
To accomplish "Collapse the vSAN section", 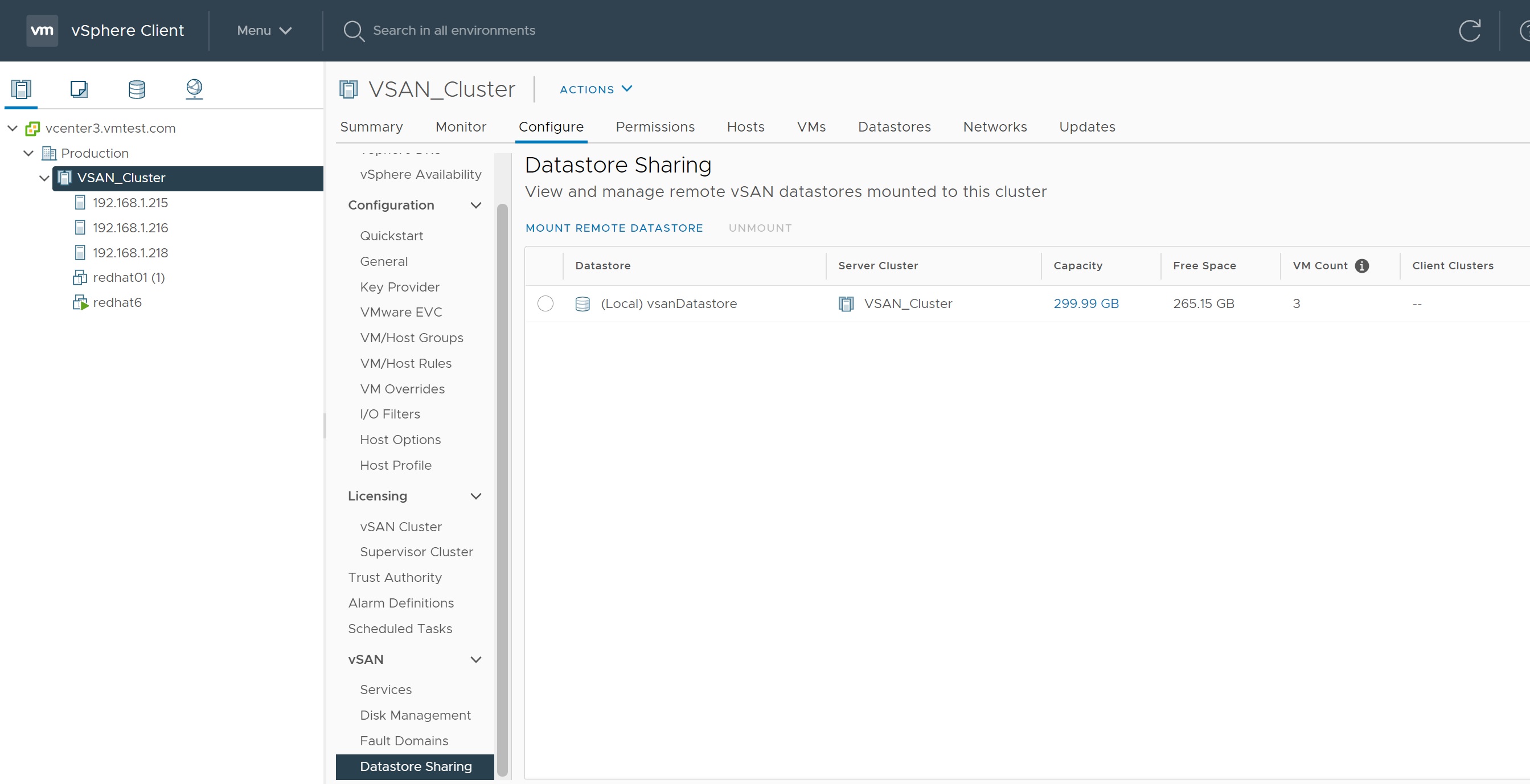I will [x=475, y=659].
